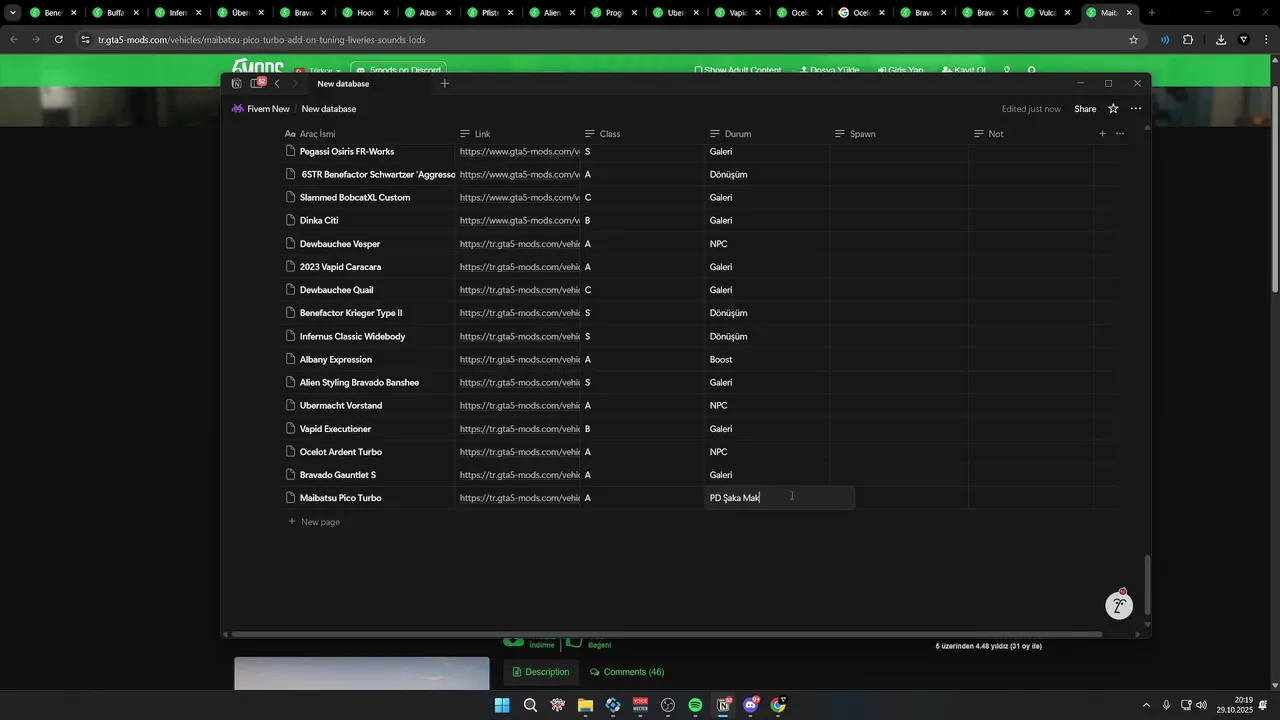Screen dimensions: 1280x720
Task: Open Voicemeeter from the taskbar
Action: tap(640, 705)
